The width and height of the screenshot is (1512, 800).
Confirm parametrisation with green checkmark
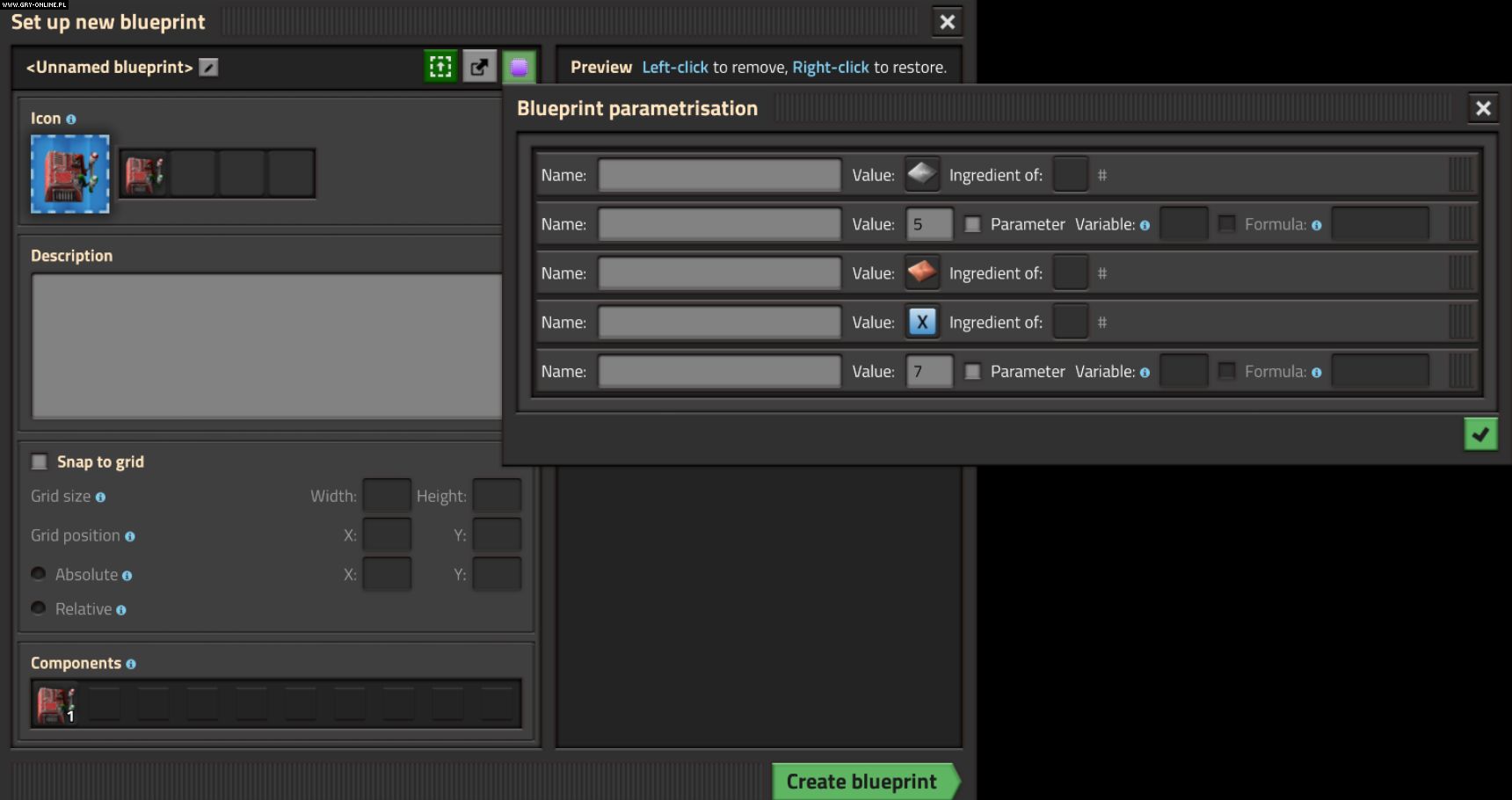pyautogui.click(x=1480, y=433)
